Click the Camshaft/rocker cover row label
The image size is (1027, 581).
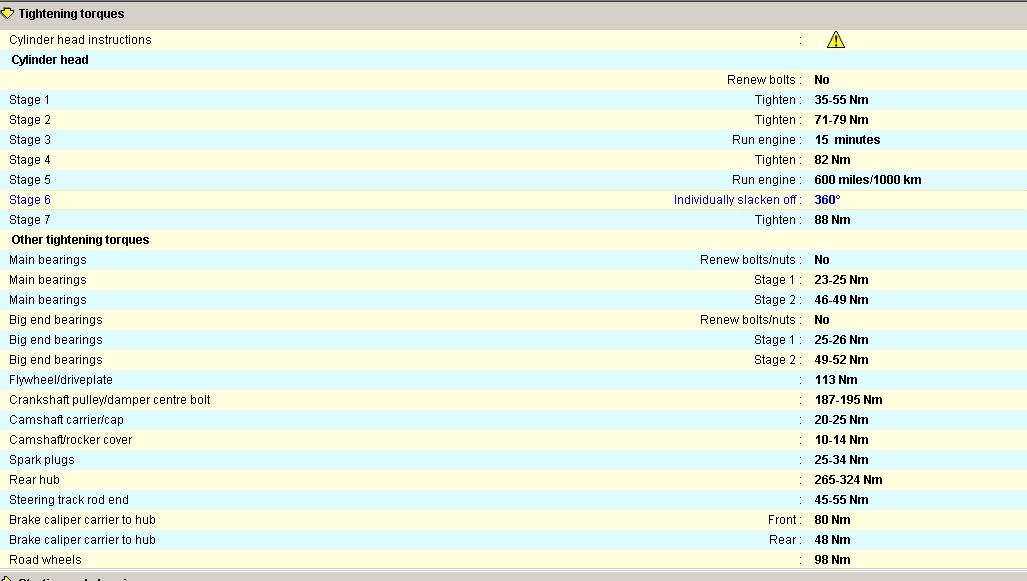[70, 440]
